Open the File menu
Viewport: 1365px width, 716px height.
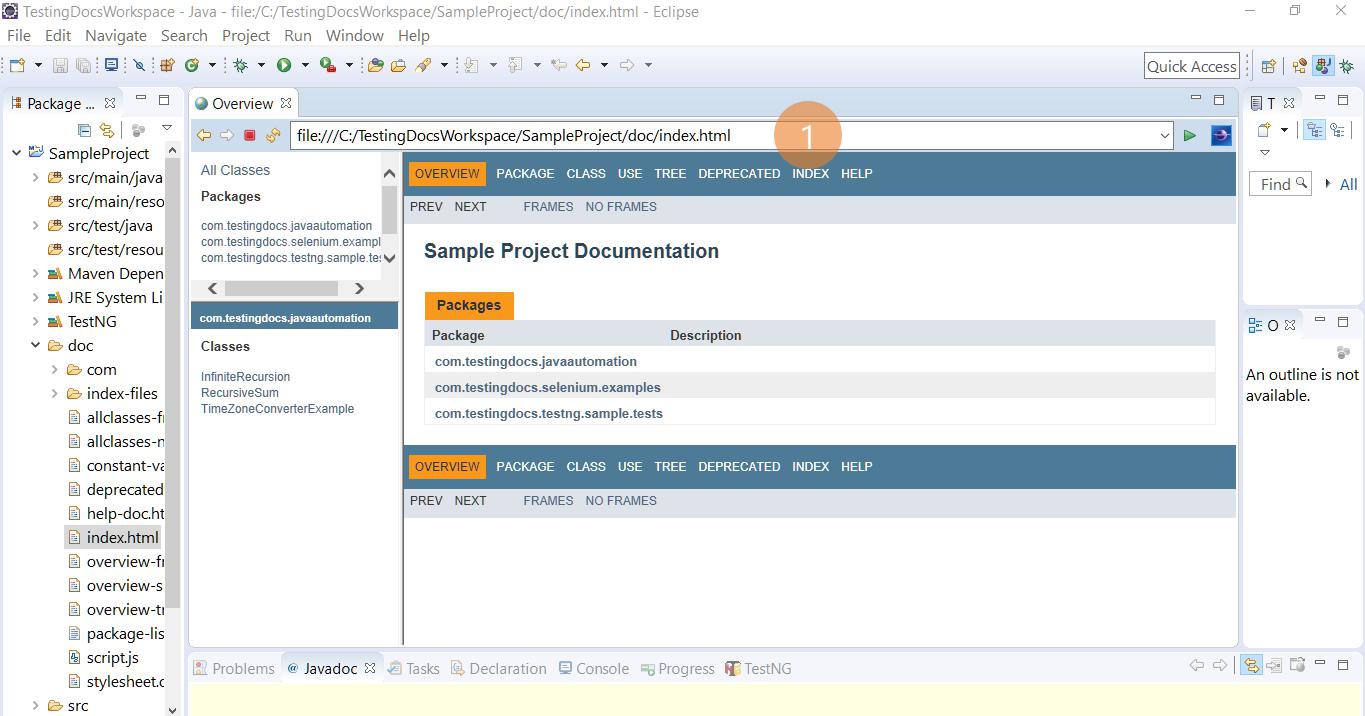tap(18, 35)
